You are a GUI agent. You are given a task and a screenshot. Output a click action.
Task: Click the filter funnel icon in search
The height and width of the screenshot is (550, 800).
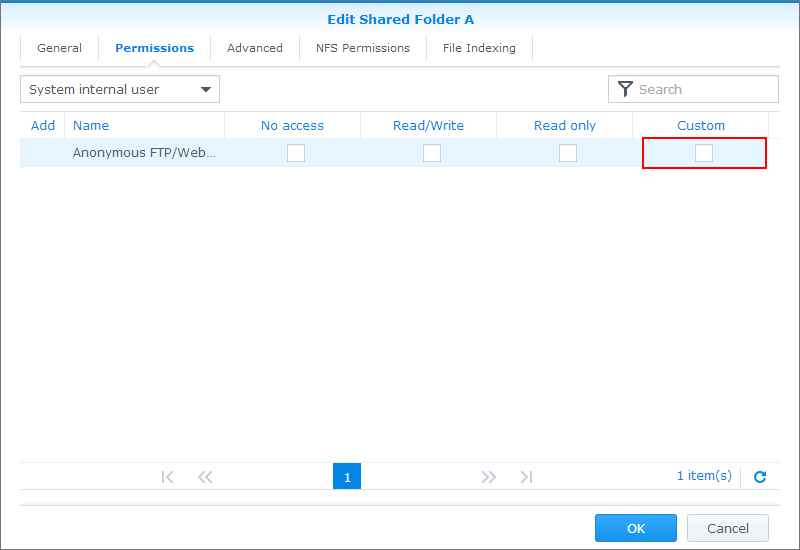point(625,89)
